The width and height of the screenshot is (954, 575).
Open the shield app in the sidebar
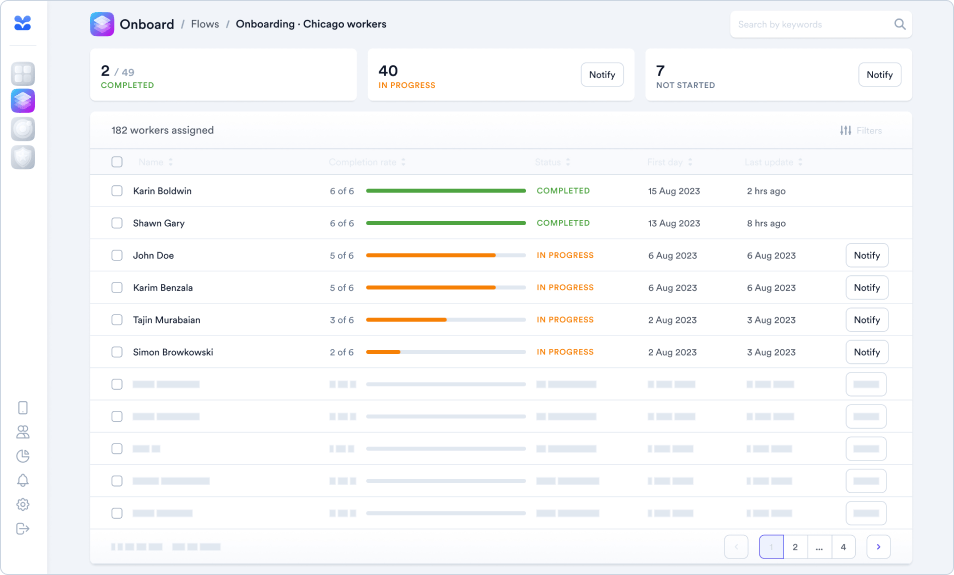click(x=23, y=157)
